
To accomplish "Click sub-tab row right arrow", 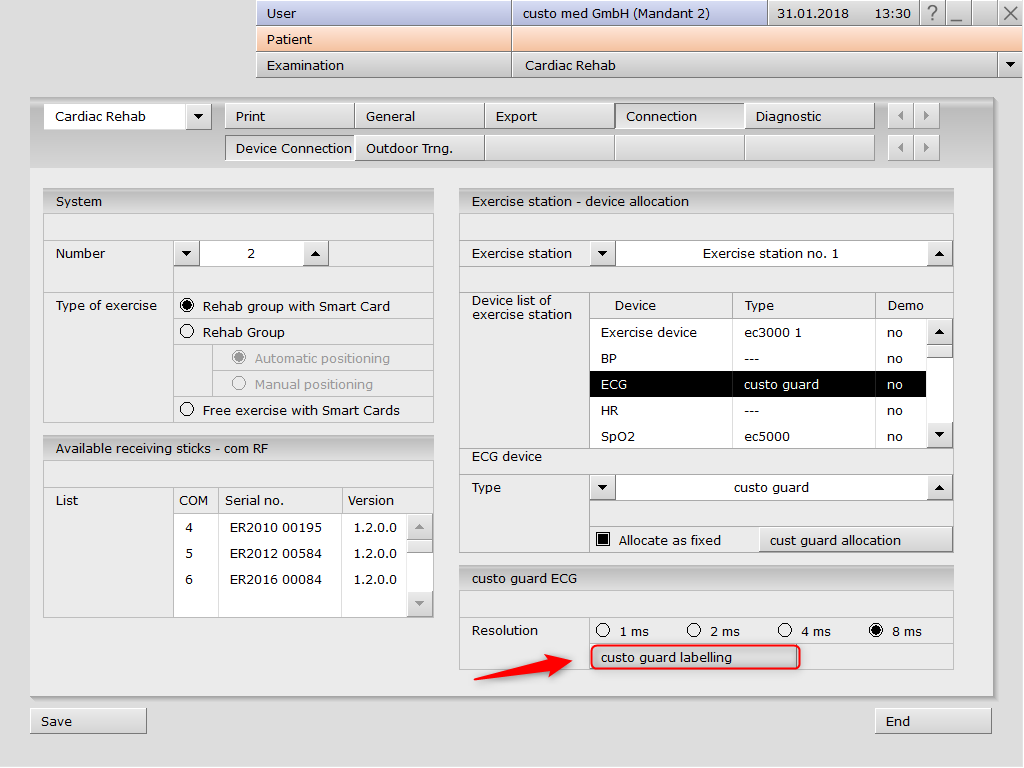I will tap(926, 148).
